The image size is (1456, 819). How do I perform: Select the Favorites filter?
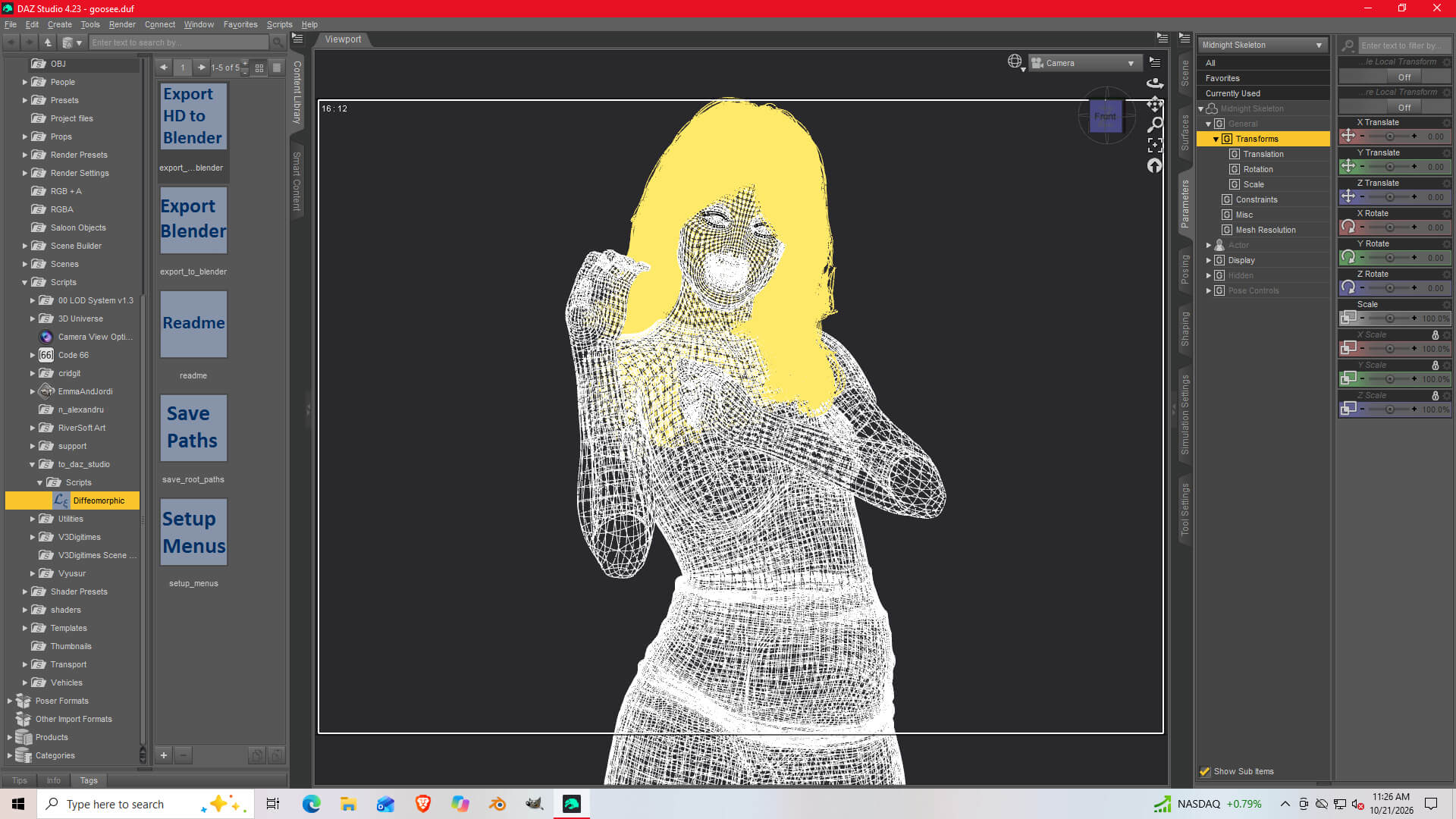(1263, 78)
